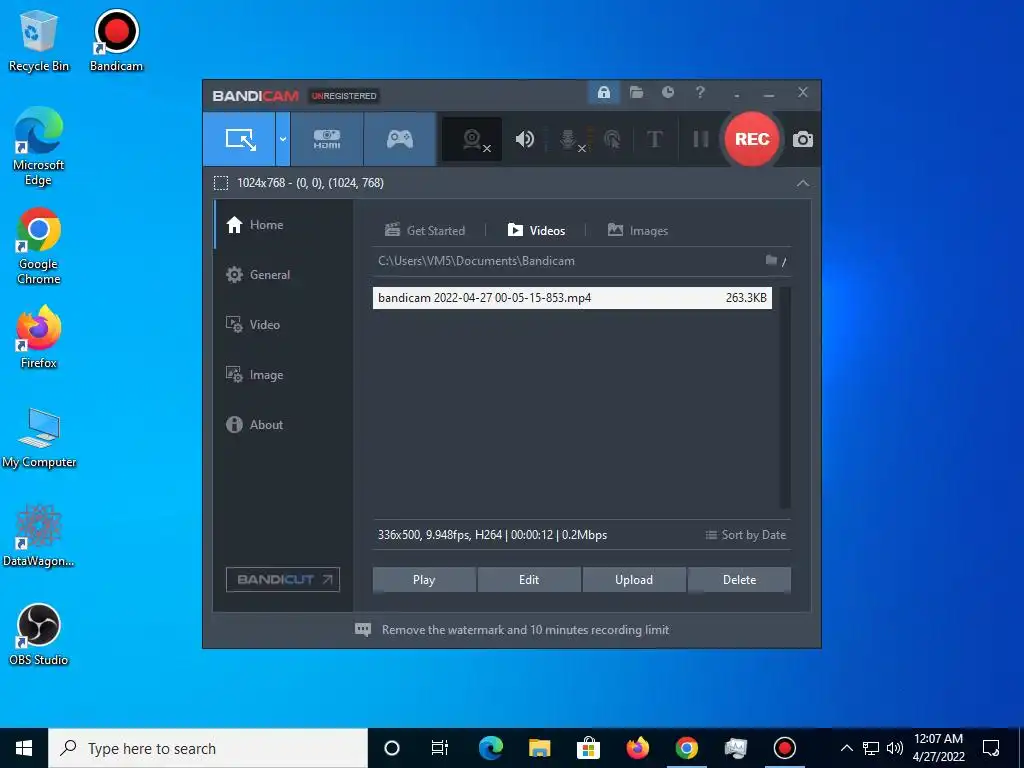Viewport: 1024px width, 768px height.
Task: Open Microsoft Edge desktop shortcut
Action: [39, 147]
